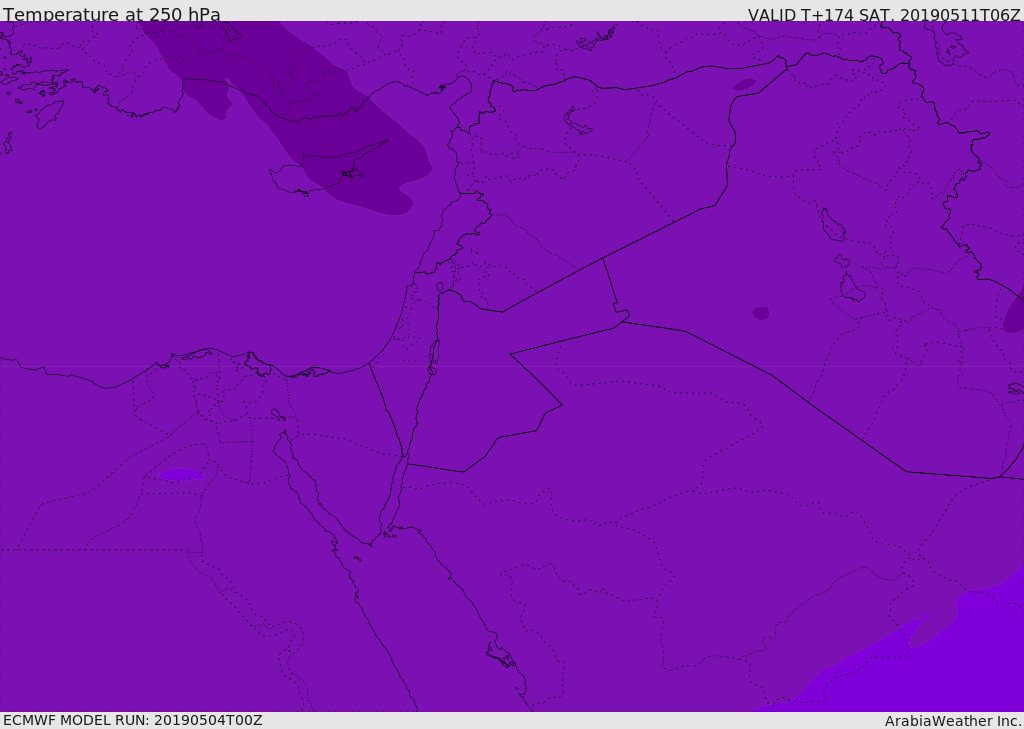Click the 'VALID T+174 SAT. 20190511T06Z' timestamp

click(x=884, y=14)
